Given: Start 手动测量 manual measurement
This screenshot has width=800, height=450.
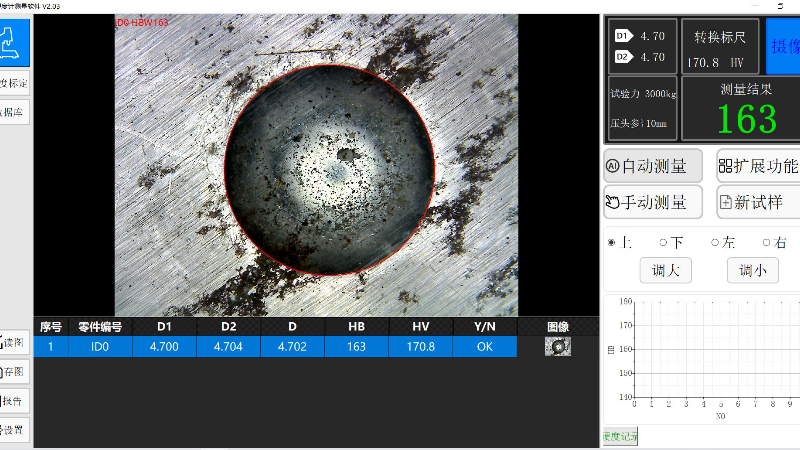Looking at the screenshot, I should [653, 202].
